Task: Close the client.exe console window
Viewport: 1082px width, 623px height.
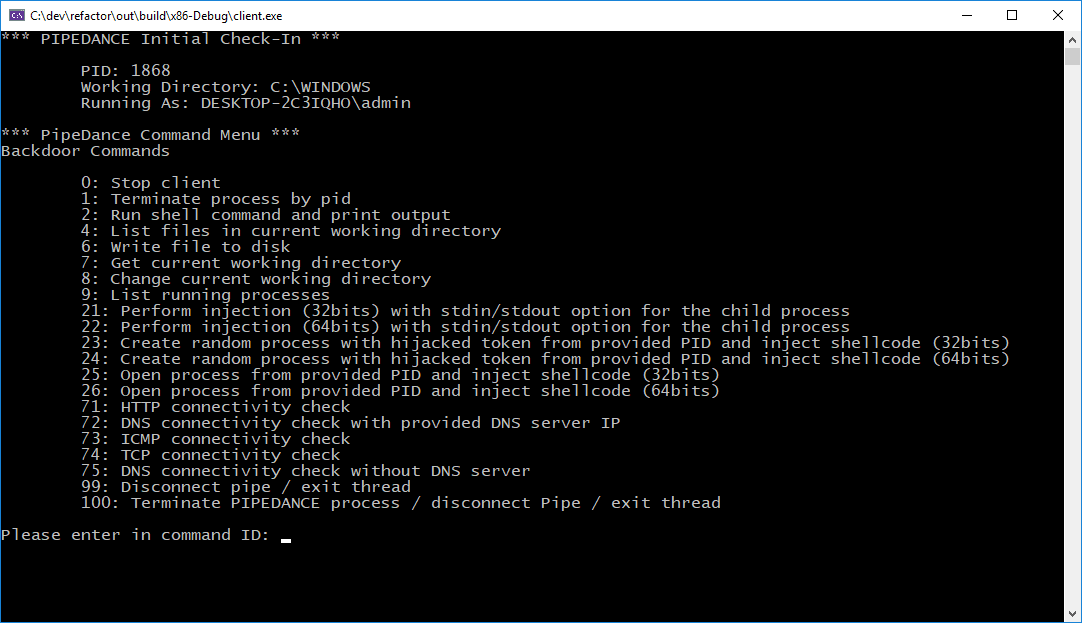Action: 1058,15
